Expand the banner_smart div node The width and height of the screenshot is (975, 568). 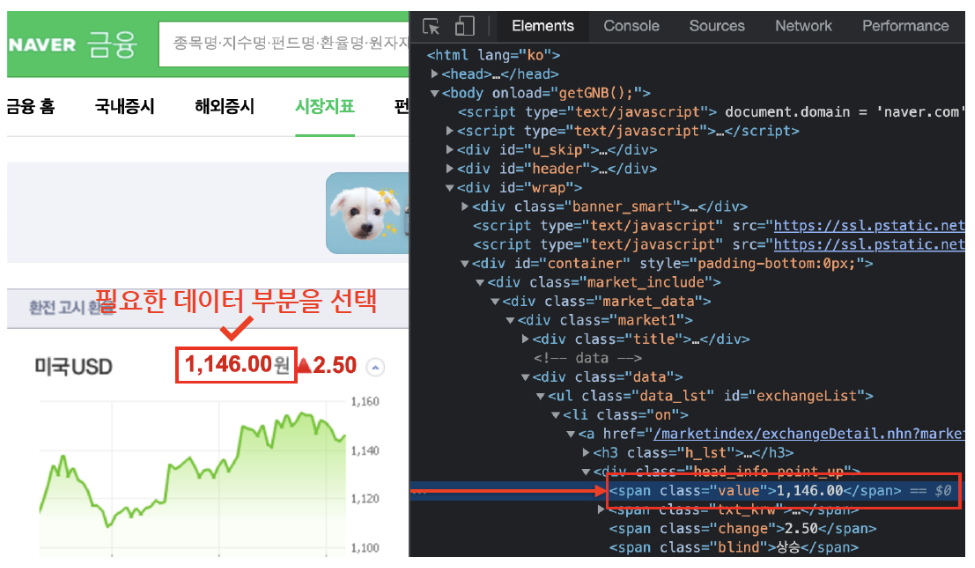[x=464, y=207]
